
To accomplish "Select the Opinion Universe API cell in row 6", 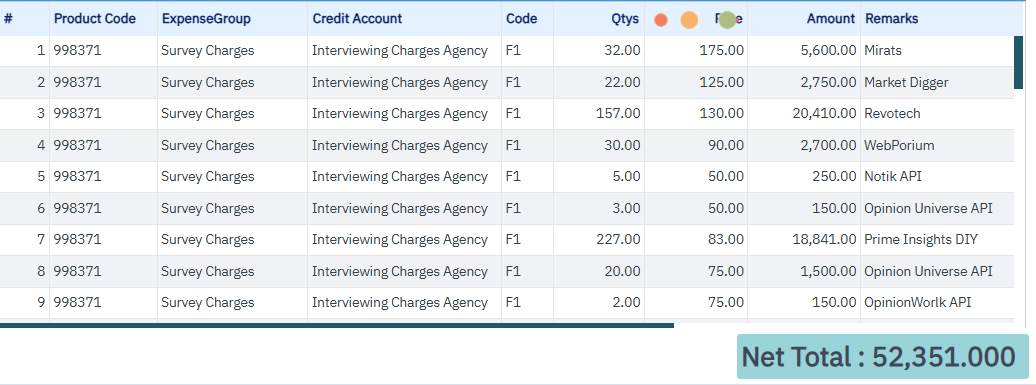I will coord(937,209).
